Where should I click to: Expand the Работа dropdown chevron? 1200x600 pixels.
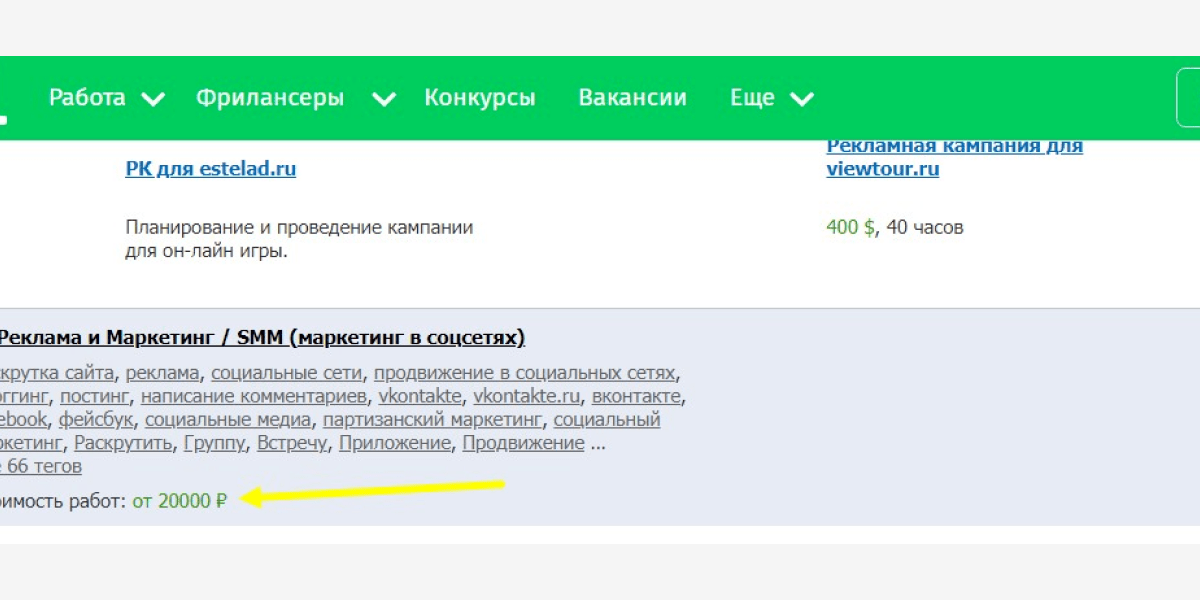click(x=152, y=99)
